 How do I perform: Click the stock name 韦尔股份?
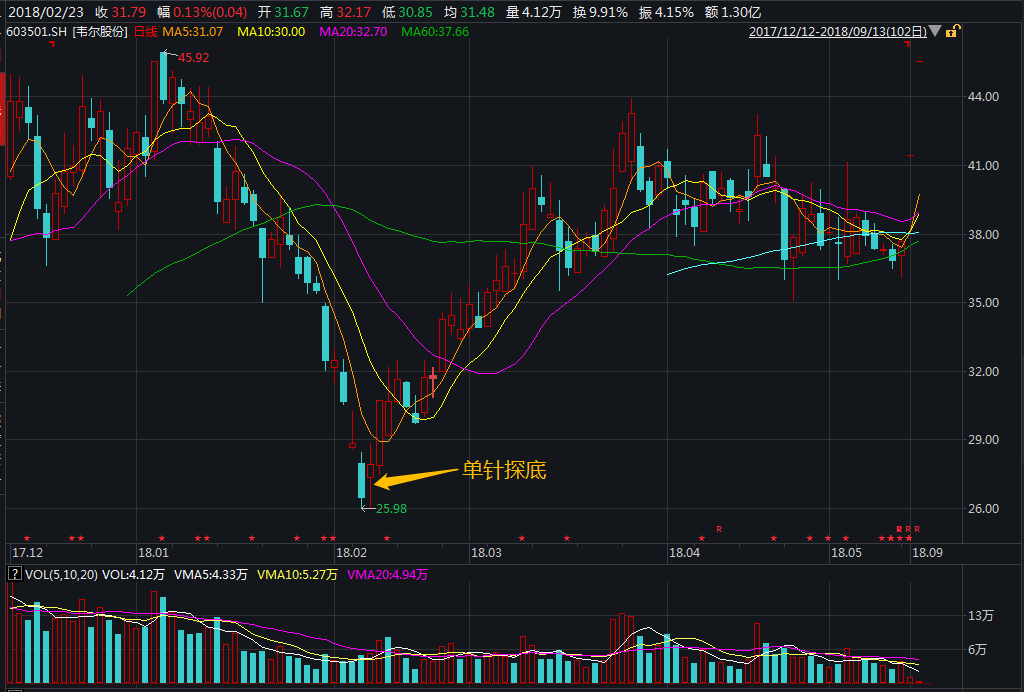[100, 31]
